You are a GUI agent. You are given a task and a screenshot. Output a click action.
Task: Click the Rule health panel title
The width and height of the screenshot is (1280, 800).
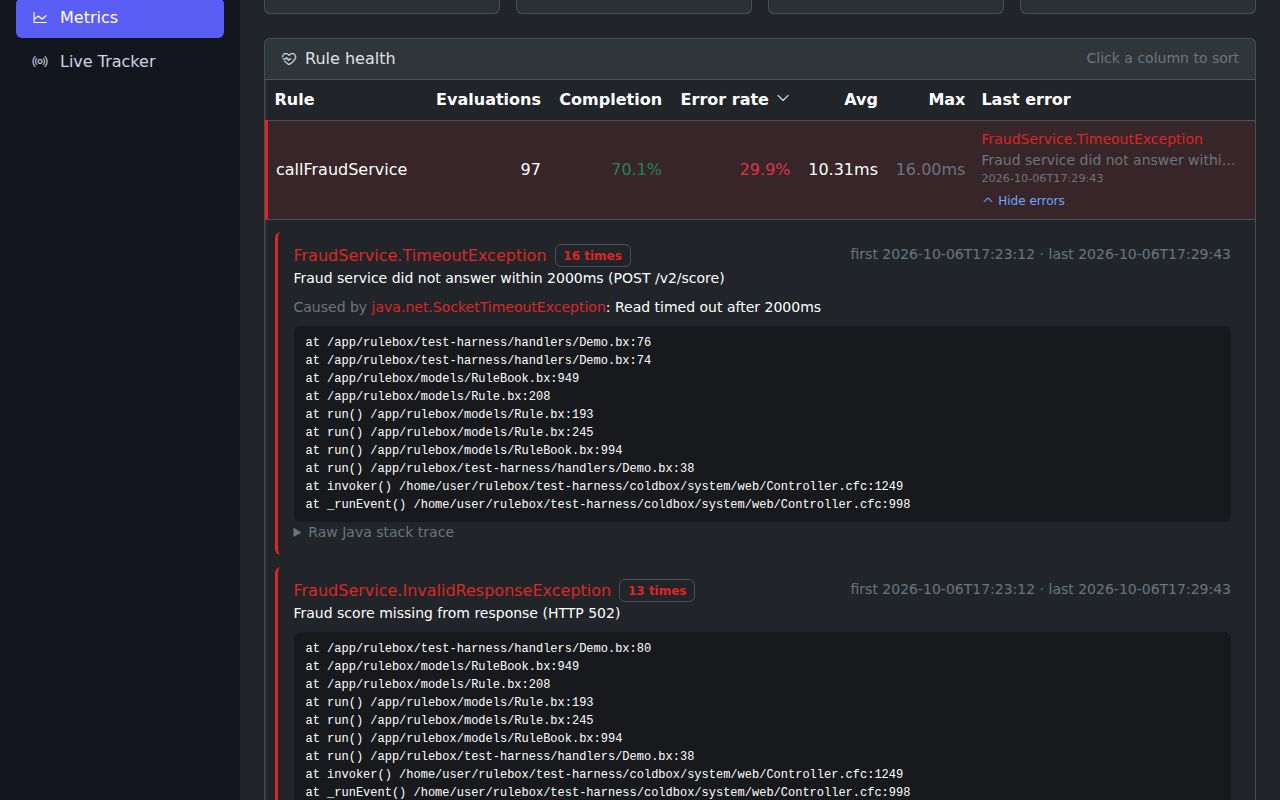coord(350,59)
